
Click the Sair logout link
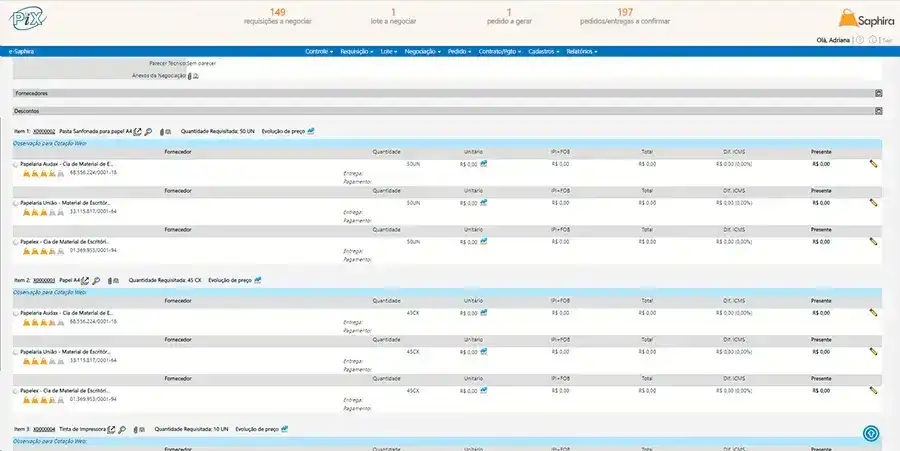coord(888,40)
